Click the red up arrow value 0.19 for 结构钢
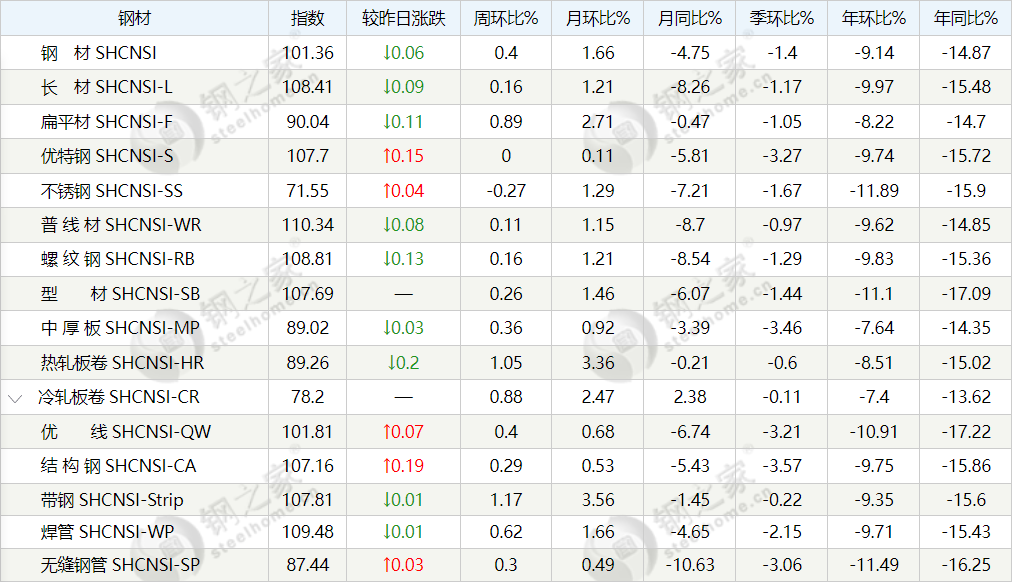The height and width of the screenshot is (582, 1013). point(403,466)
